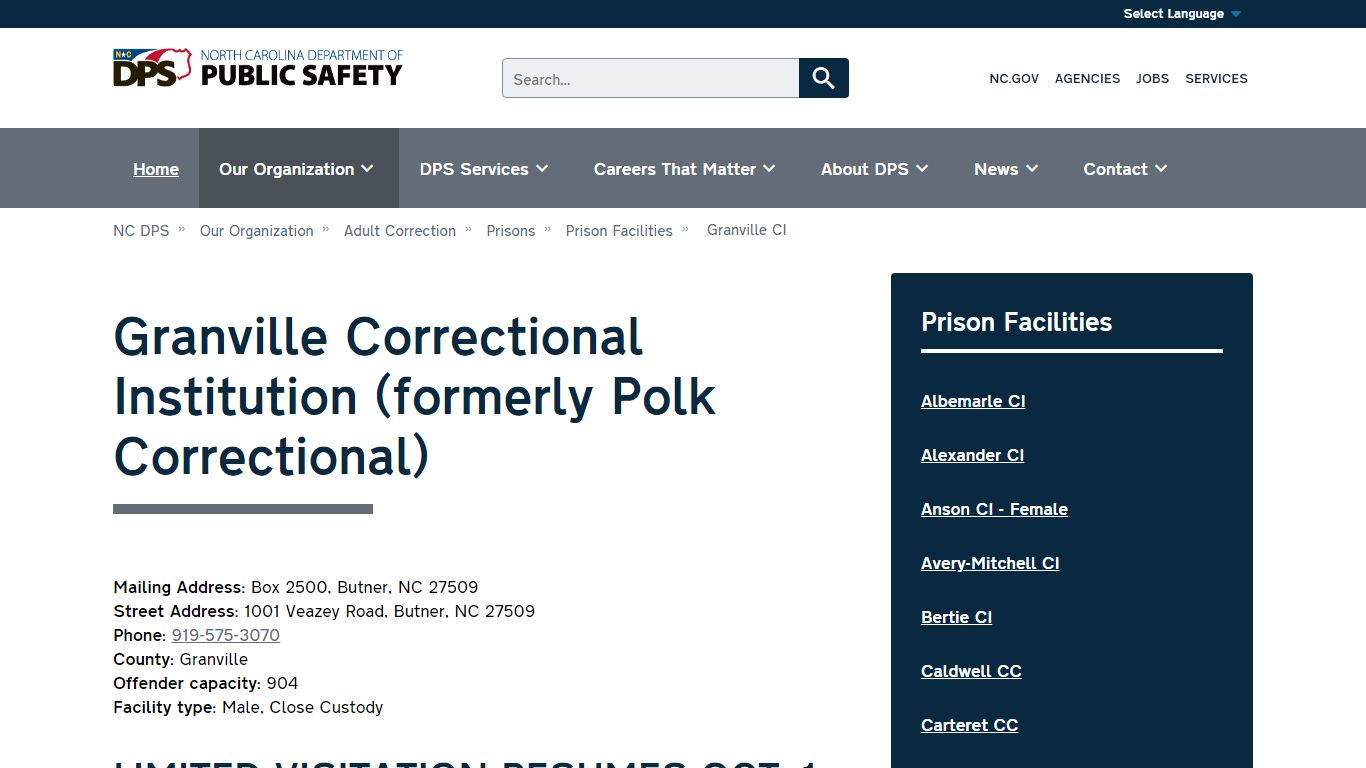Open the SERVICES top link
The image size is (1366, 768).
1216,78
